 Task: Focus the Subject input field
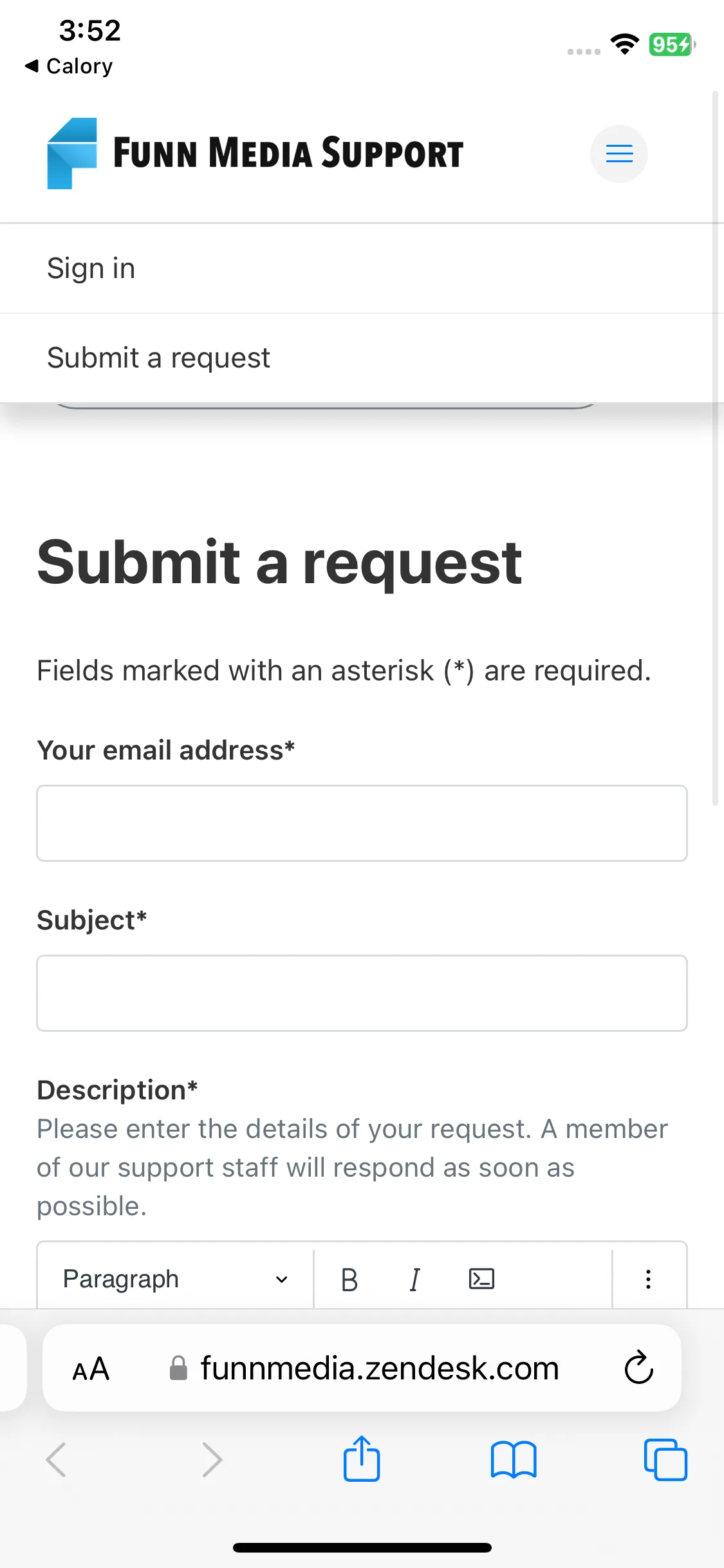click(362, 993)
